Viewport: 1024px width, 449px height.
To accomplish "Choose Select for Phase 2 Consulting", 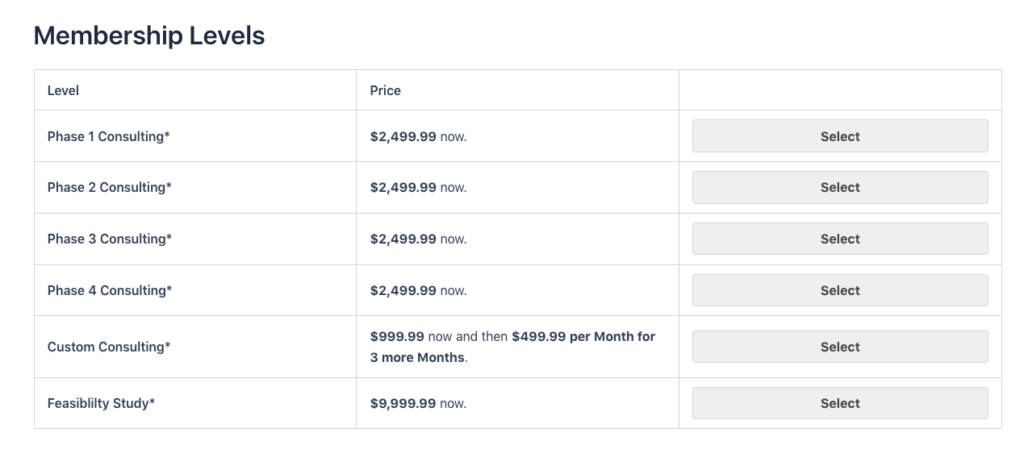I will tap(840, 187).
